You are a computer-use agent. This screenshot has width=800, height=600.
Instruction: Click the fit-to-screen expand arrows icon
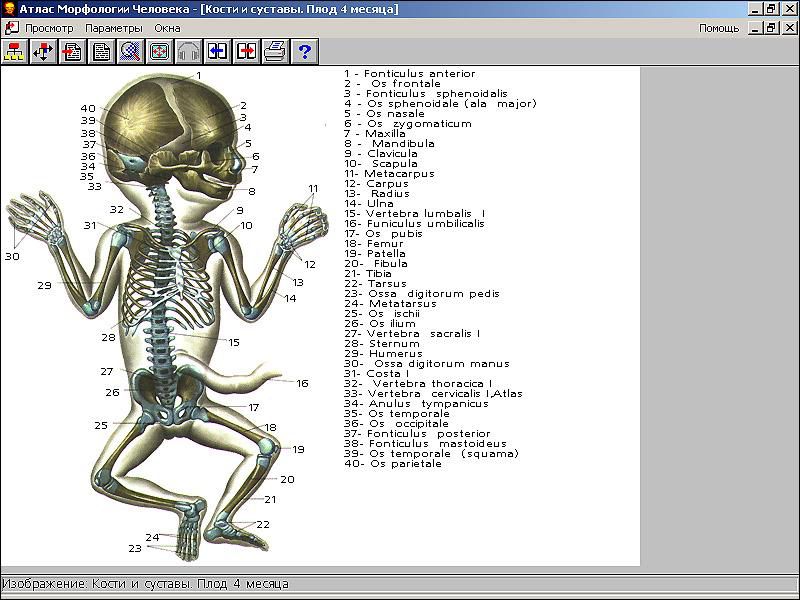click(x=159, y=51)
